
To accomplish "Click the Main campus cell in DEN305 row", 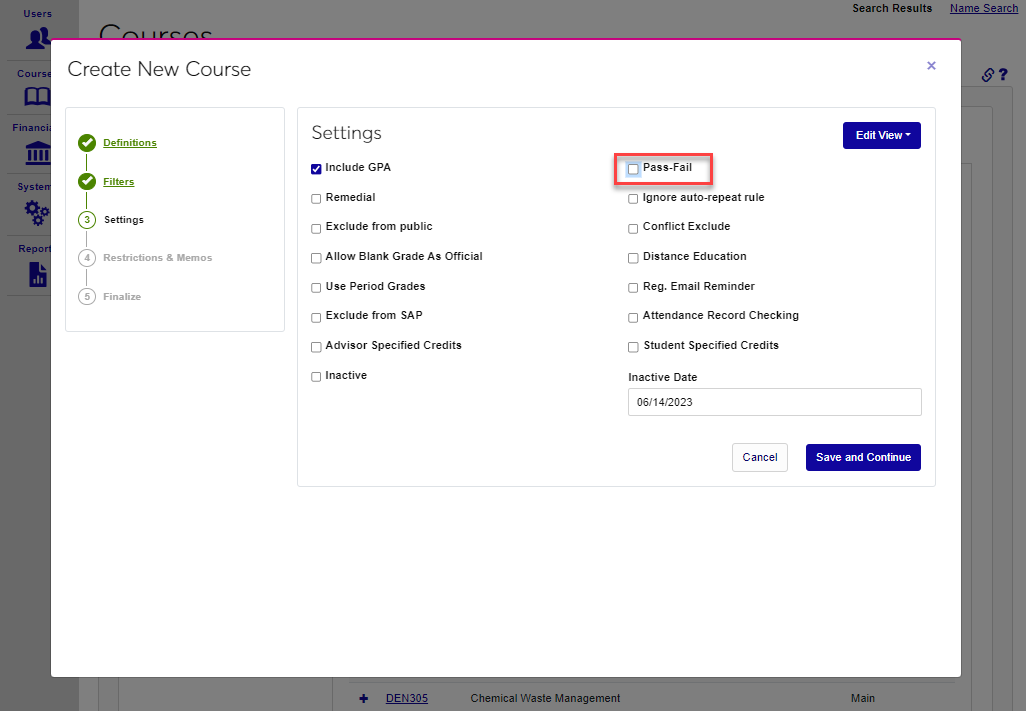I will click(862, 698).
